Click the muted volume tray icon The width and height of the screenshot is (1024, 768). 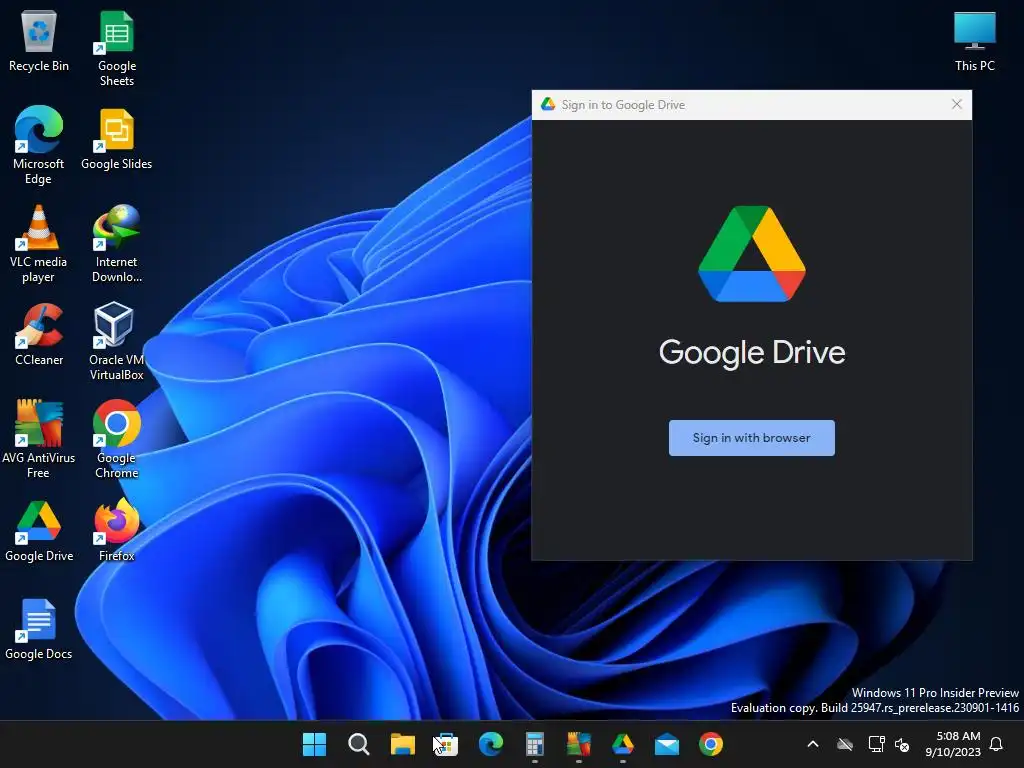902,744
